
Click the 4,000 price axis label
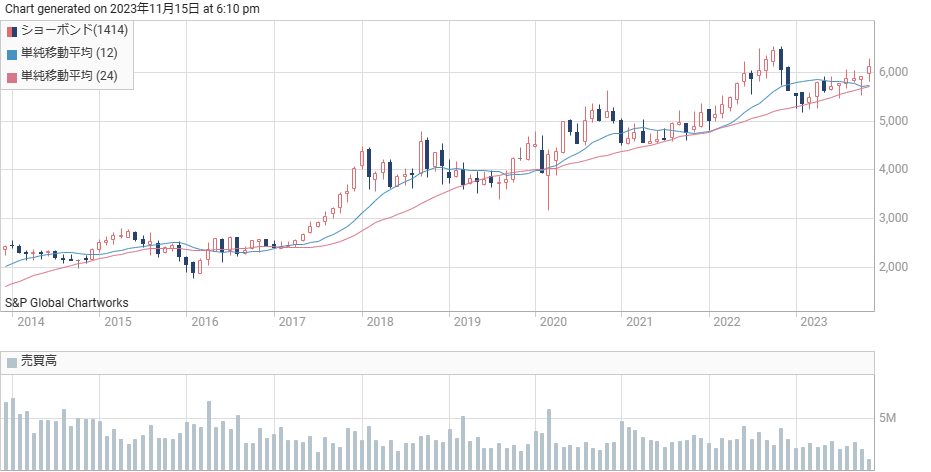click(x=894, y=169)
